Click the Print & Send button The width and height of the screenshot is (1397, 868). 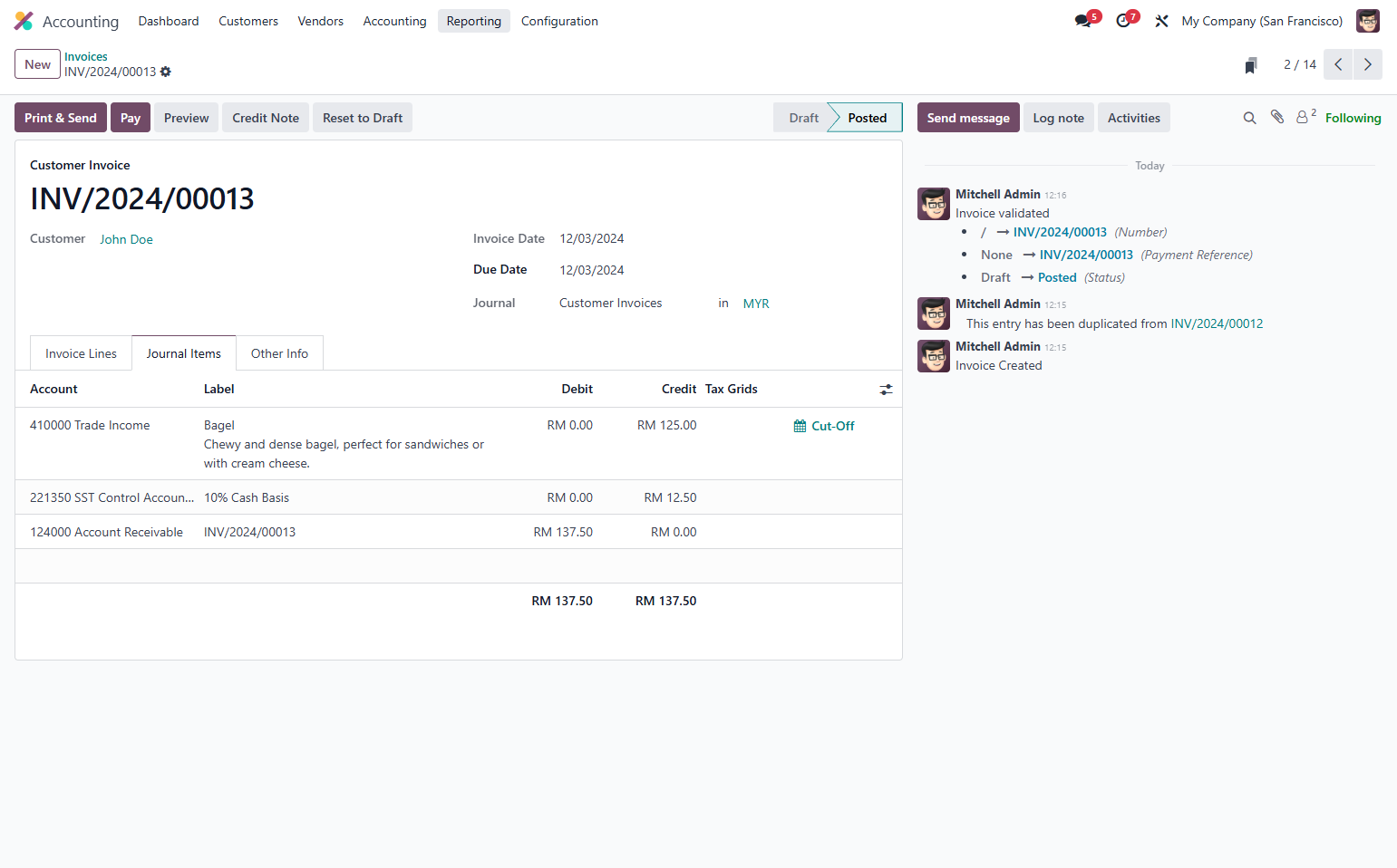tap(61, 118)
